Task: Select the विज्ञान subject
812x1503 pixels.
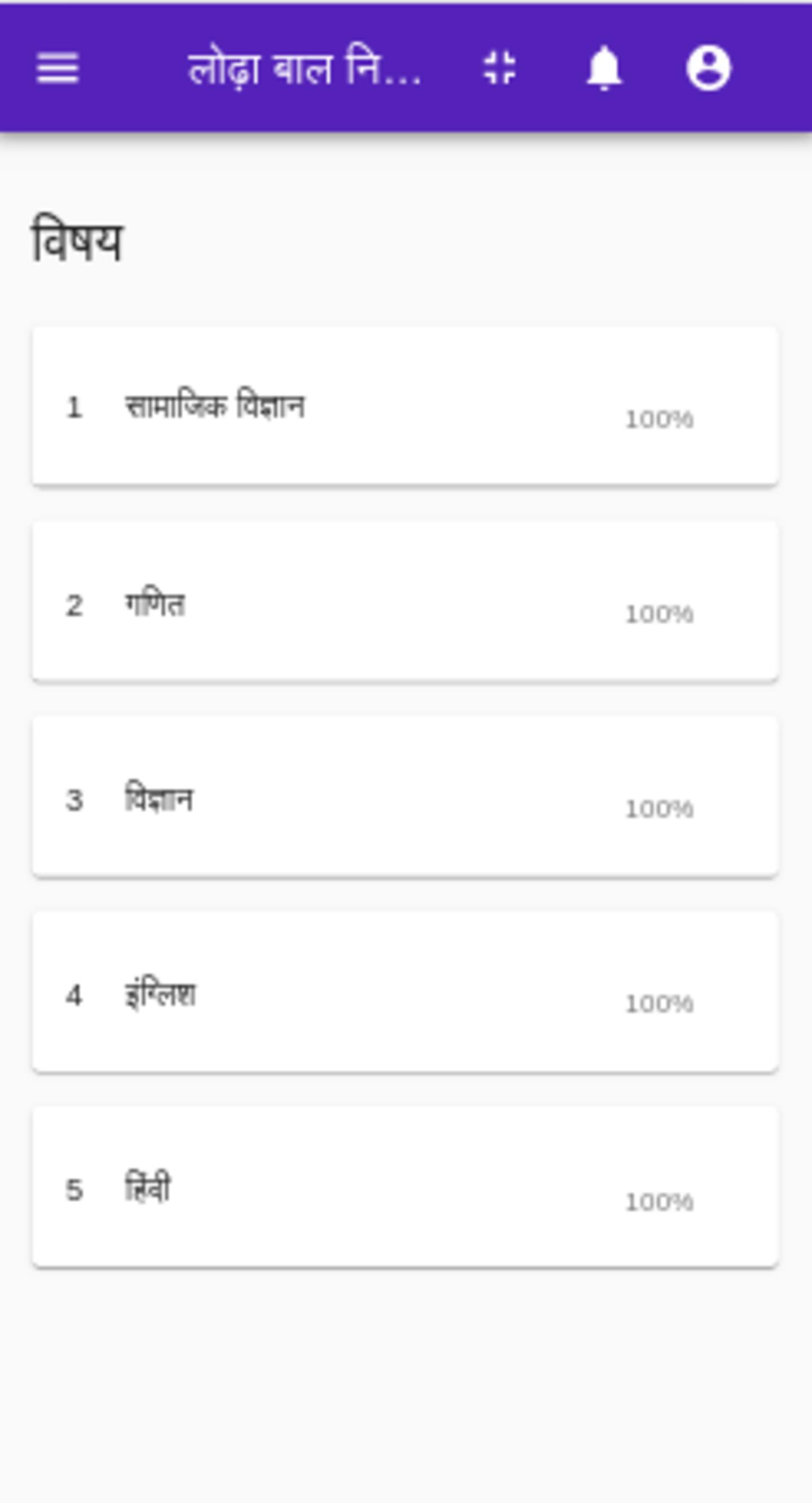Action: pos(405,796)
